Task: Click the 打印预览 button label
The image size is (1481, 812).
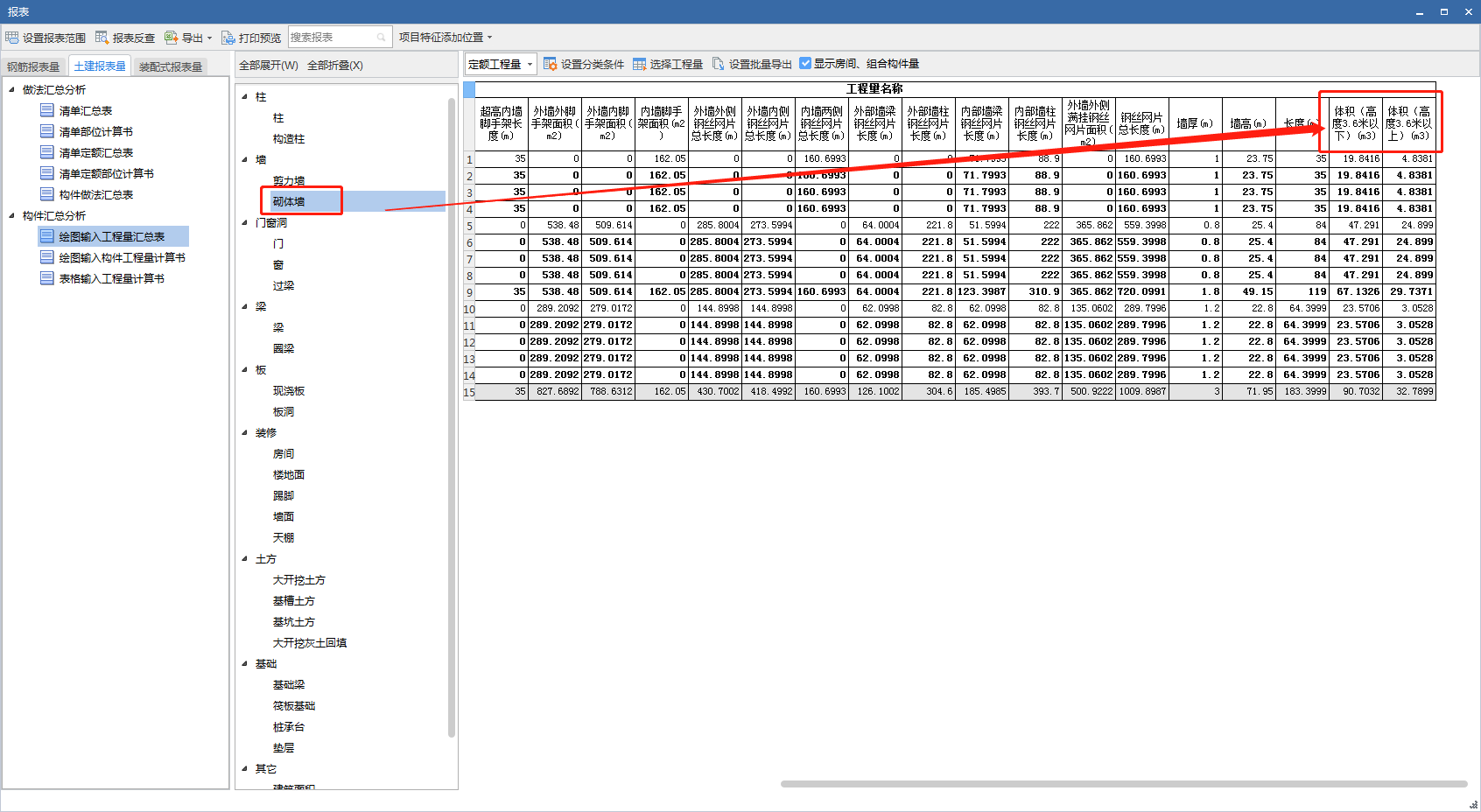Action: [260, 38]
